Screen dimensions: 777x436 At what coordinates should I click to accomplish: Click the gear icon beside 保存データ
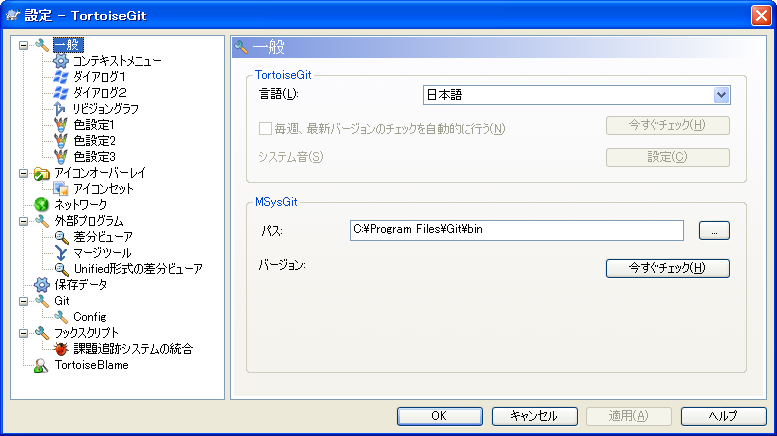click(42, 285)
